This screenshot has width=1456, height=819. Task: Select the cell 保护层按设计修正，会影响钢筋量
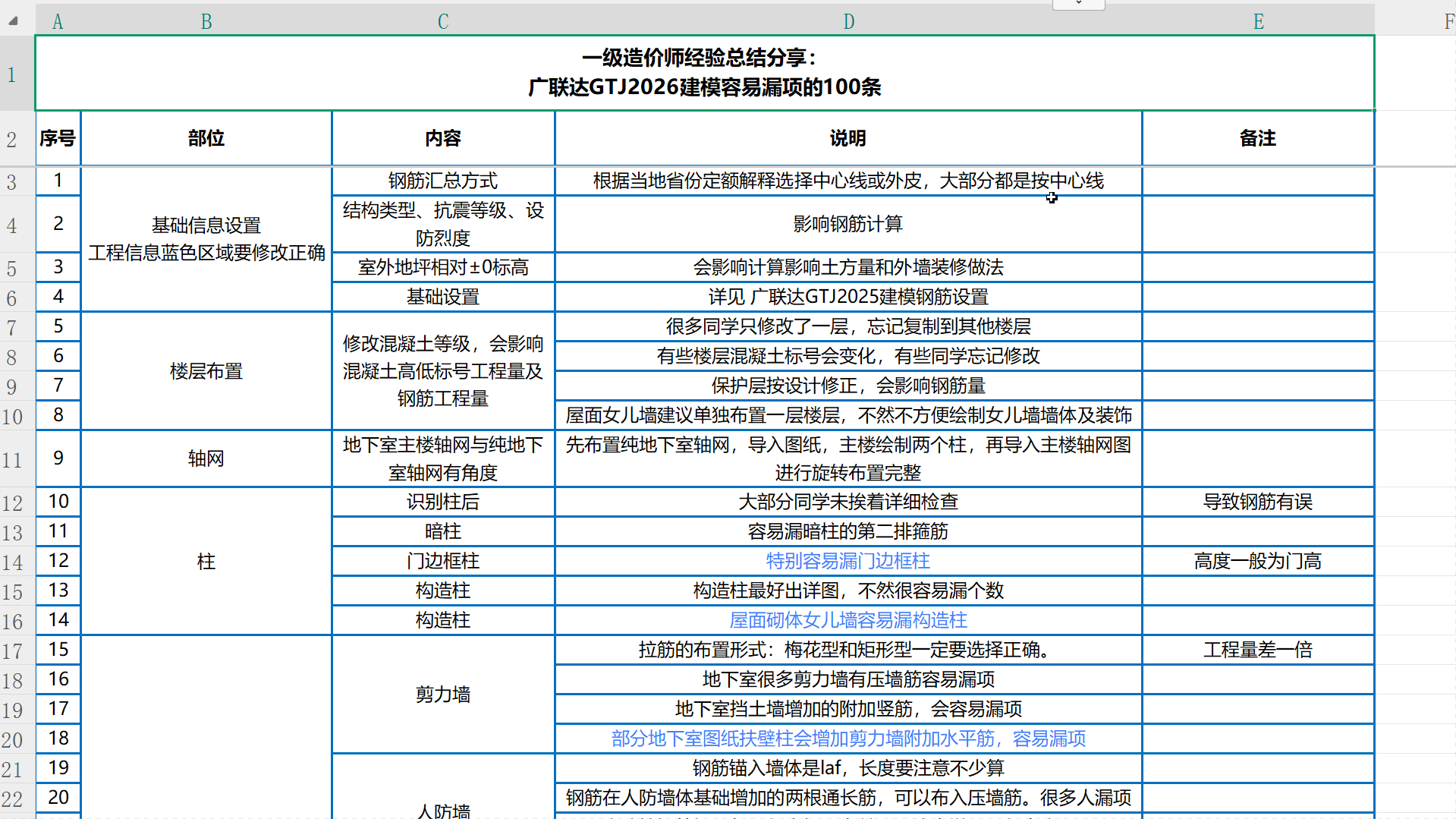(x=848, y=386)
